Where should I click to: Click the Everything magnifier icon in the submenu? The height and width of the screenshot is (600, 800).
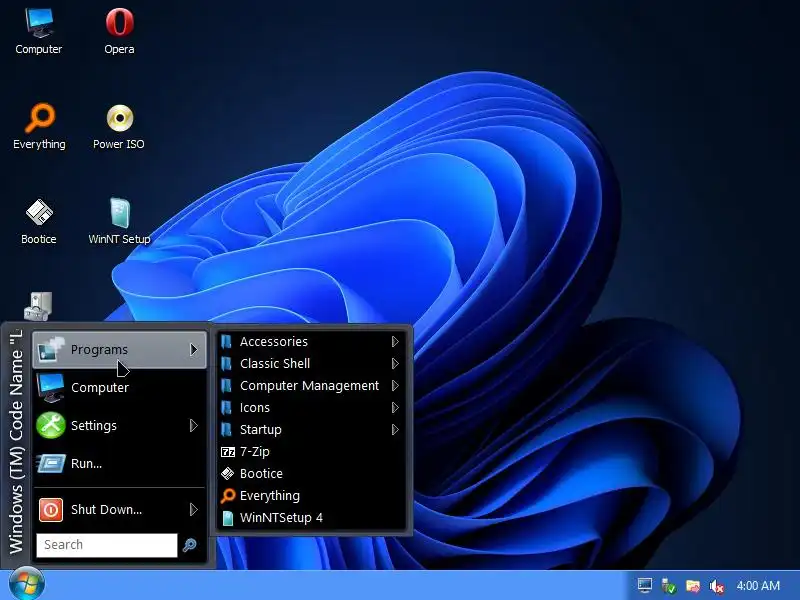point(228,495)
